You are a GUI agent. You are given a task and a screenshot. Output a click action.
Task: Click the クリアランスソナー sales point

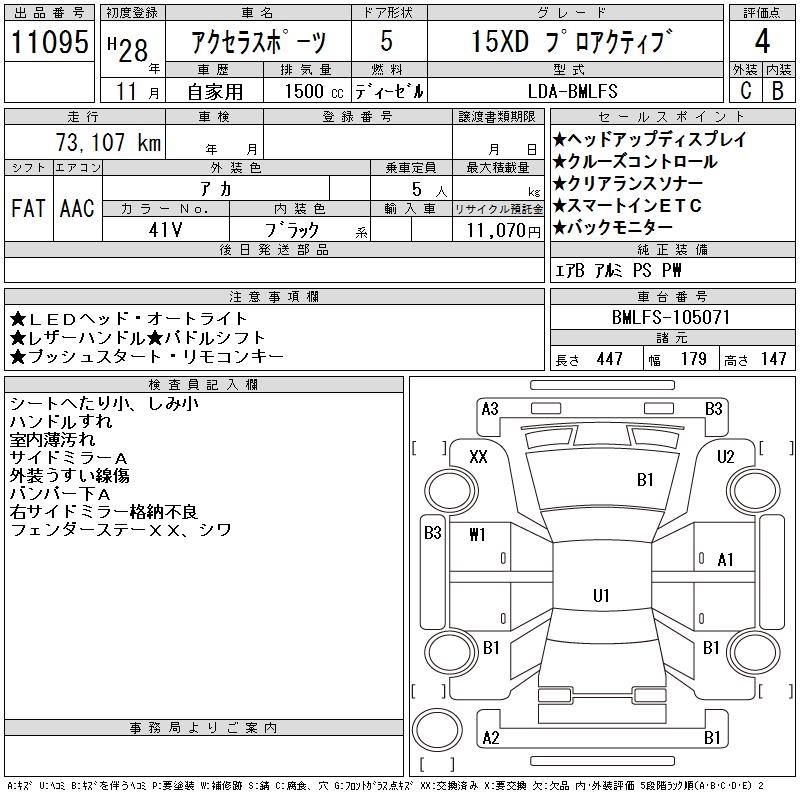(628, 183)
